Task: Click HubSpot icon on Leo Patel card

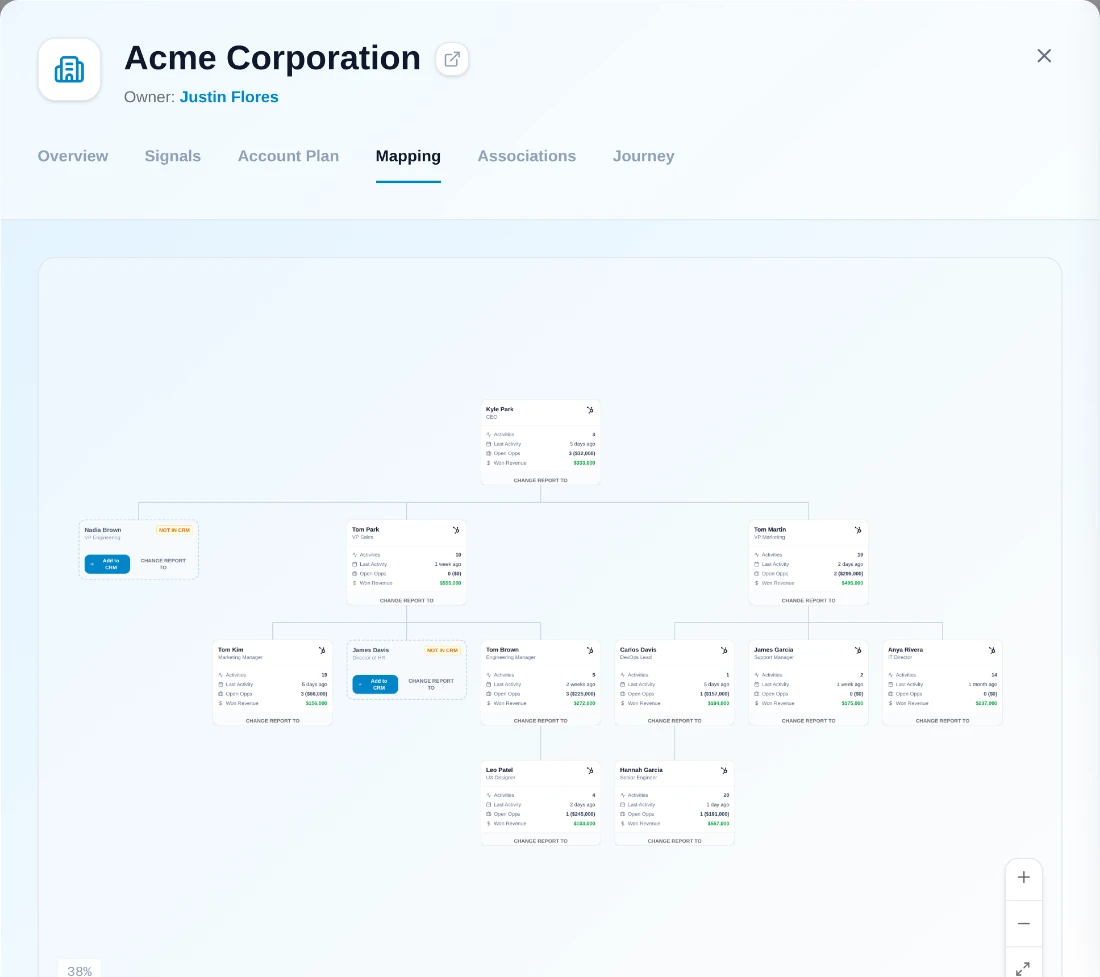Action: [x=590, y=770]
